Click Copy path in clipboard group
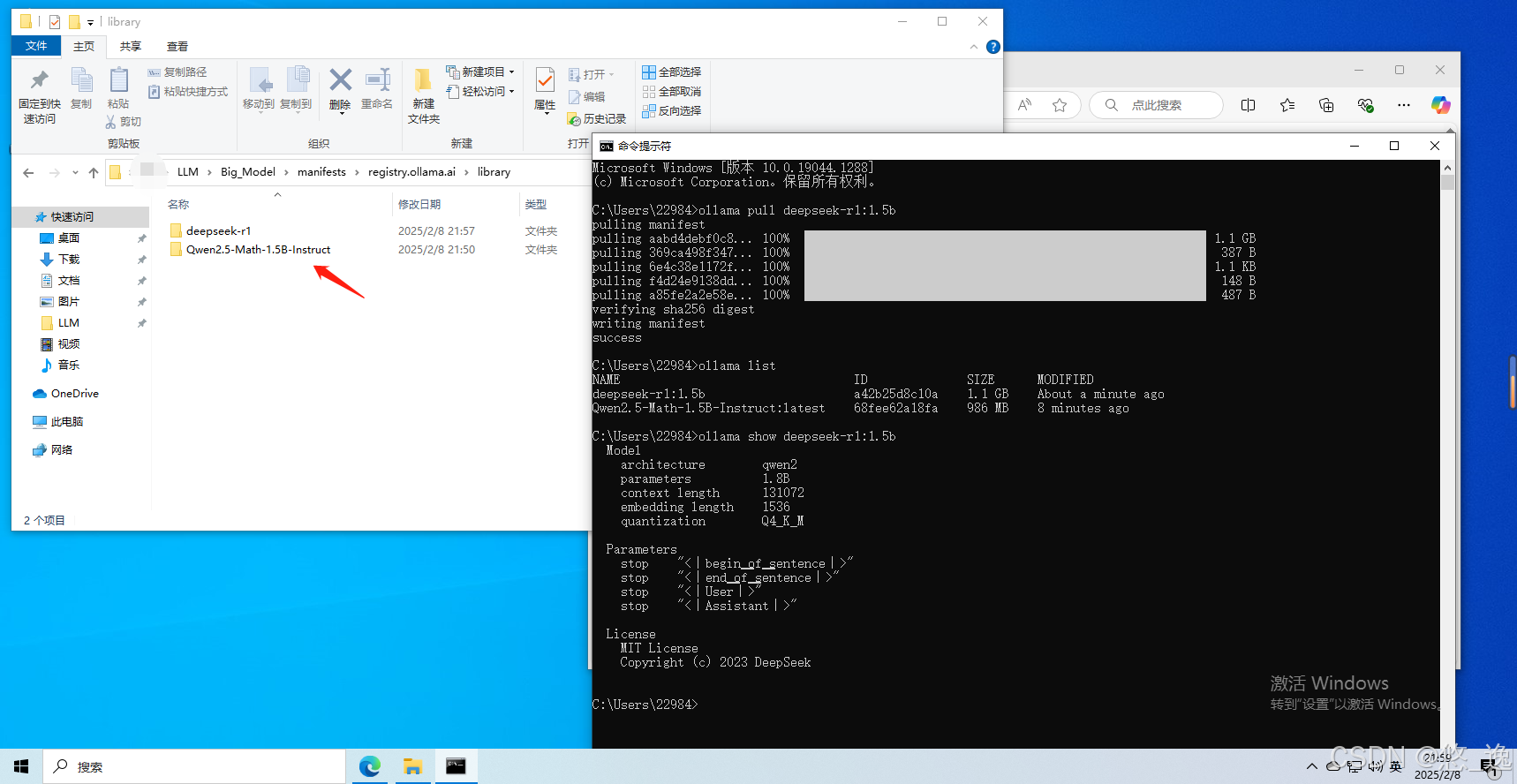The width and height of the screenshot is (1517, 784). [177, 72]
